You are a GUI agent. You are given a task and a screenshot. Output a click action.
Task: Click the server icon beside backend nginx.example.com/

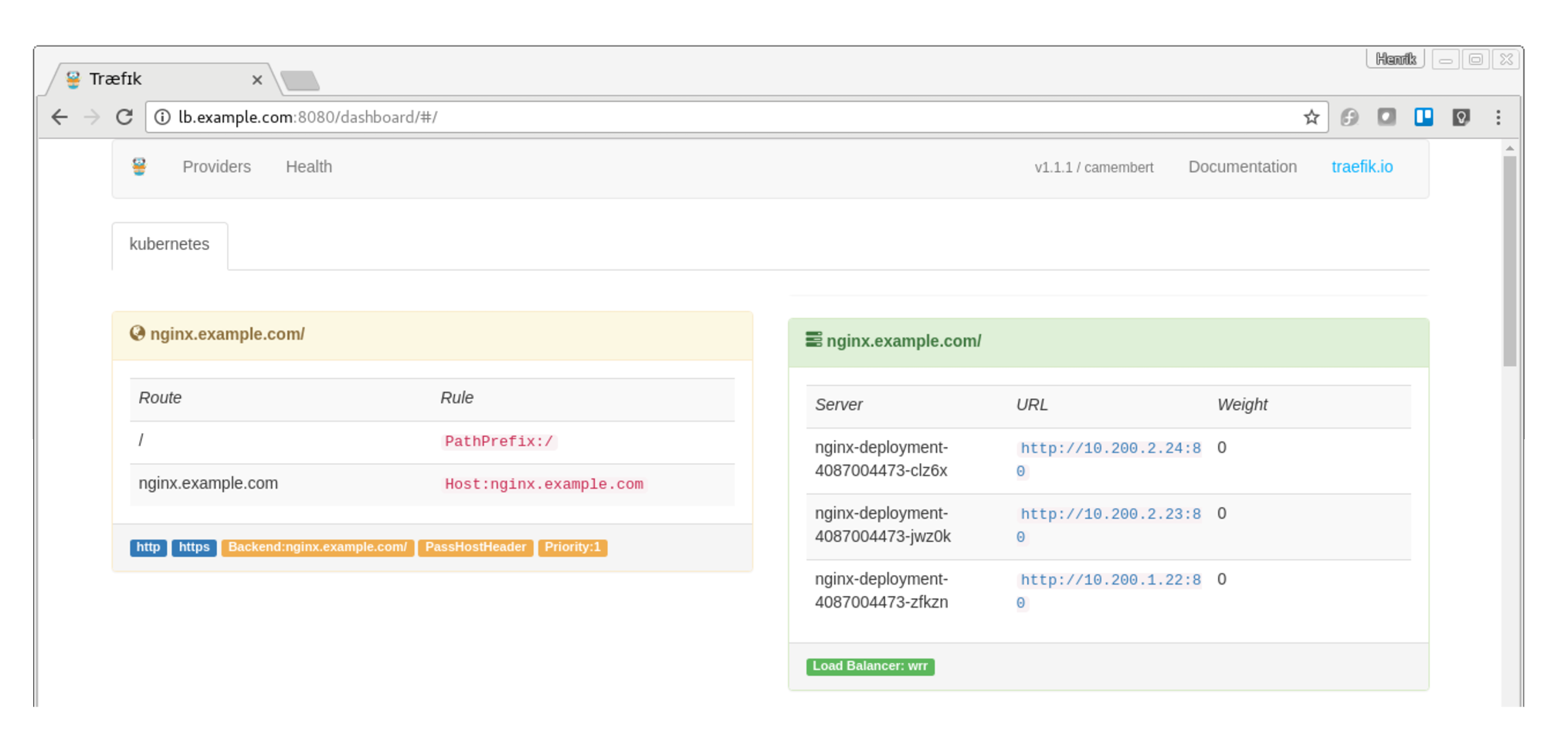813,340
